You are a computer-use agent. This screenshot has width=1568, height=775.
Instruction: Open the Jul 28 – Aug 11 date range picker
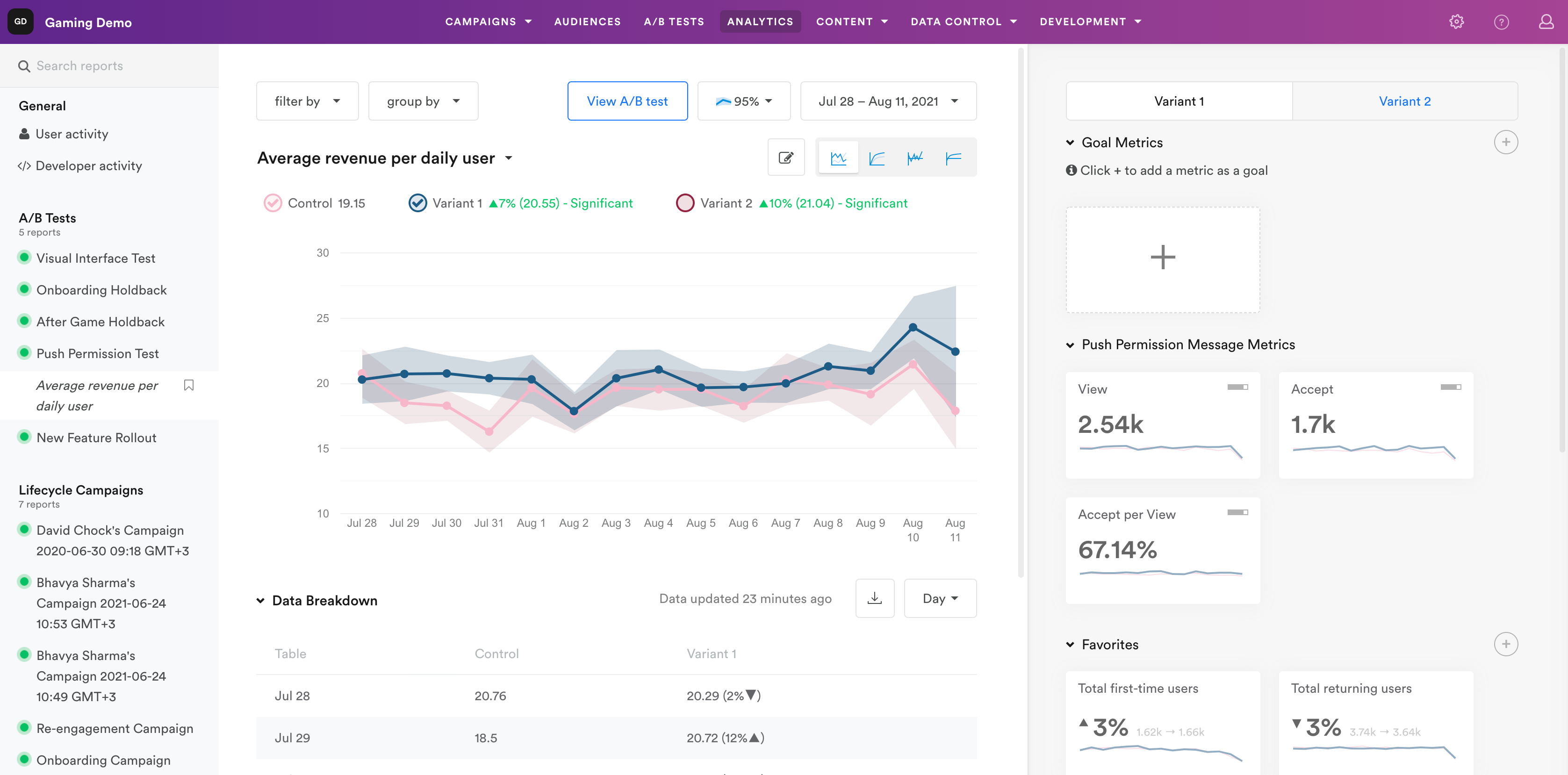click(x=888, y=101)
